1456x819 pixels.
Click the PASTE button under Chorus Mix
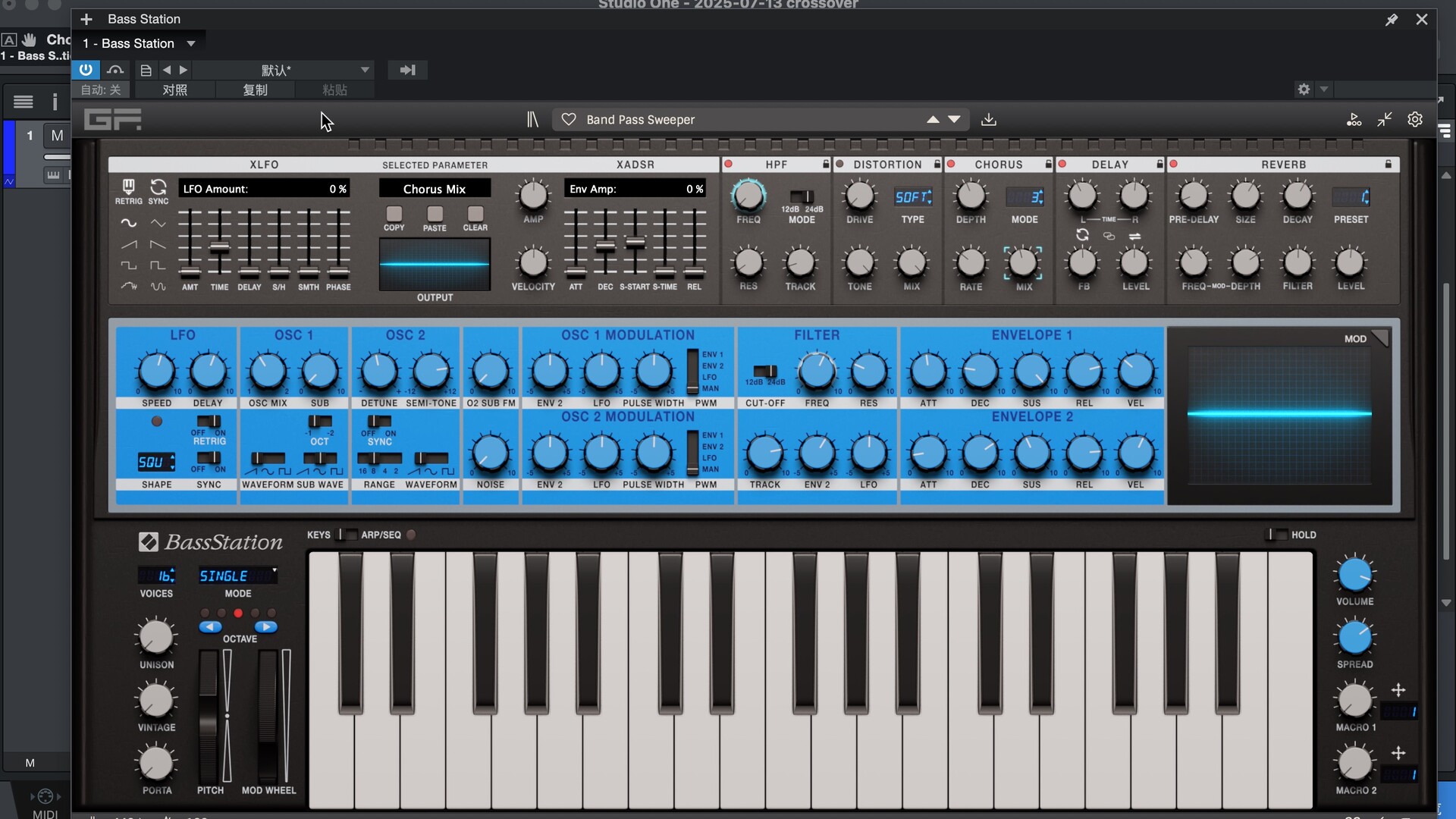[435, 213]
